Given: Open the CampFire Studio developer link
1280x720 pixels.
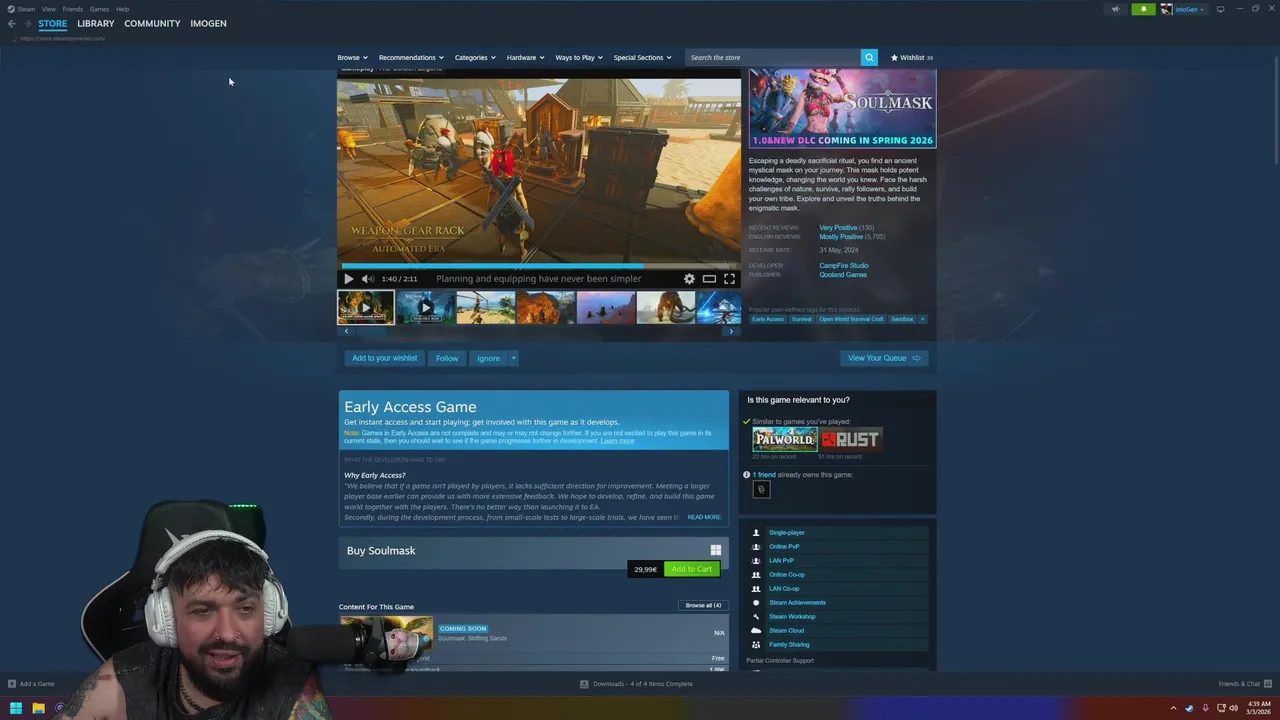Looking at the screenshot, I should (x=844, y=266).
